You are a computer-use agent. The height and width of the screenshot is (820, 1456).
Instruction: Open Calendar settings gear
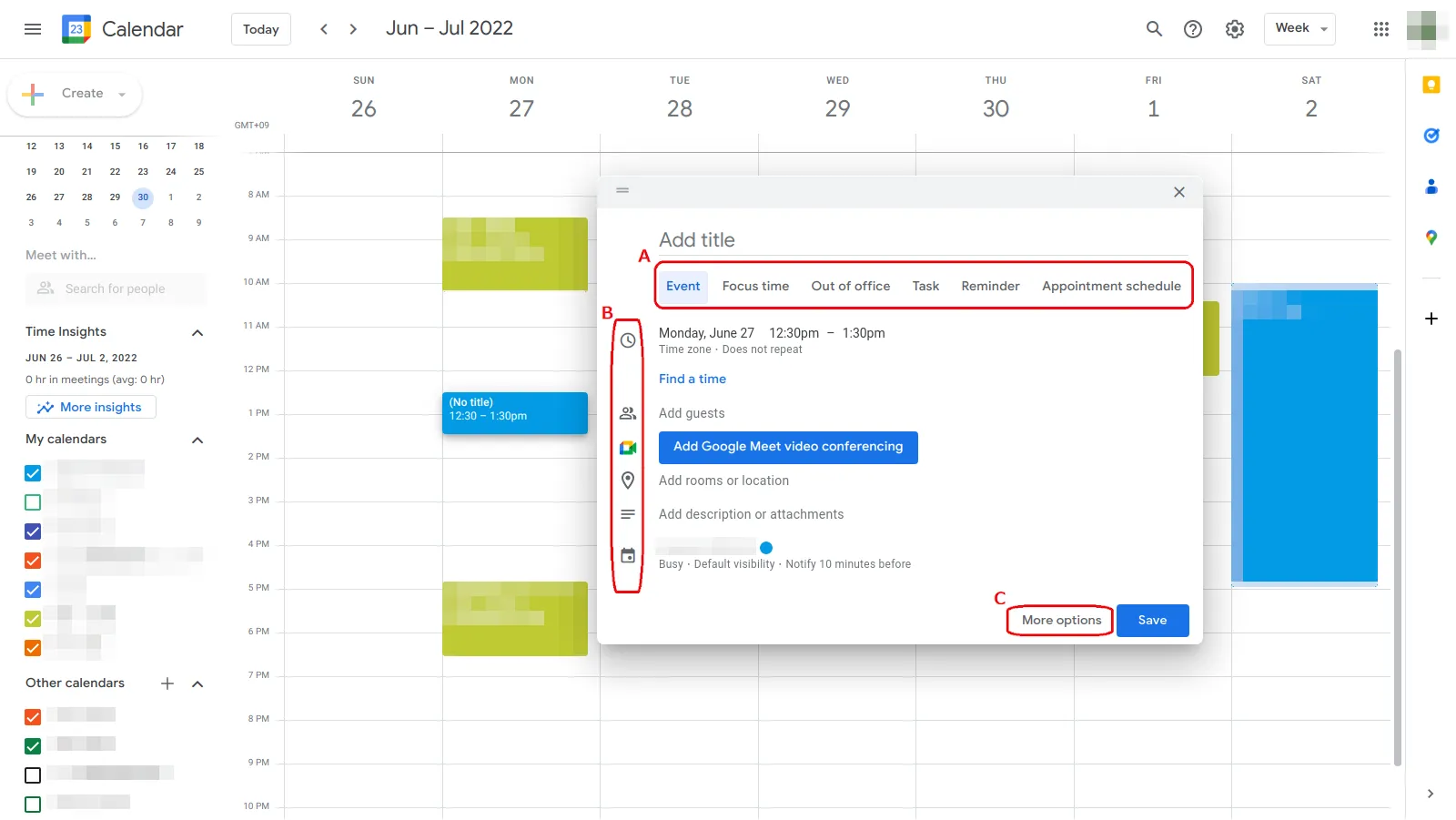pyautogui.click(x=1234, y=28)
